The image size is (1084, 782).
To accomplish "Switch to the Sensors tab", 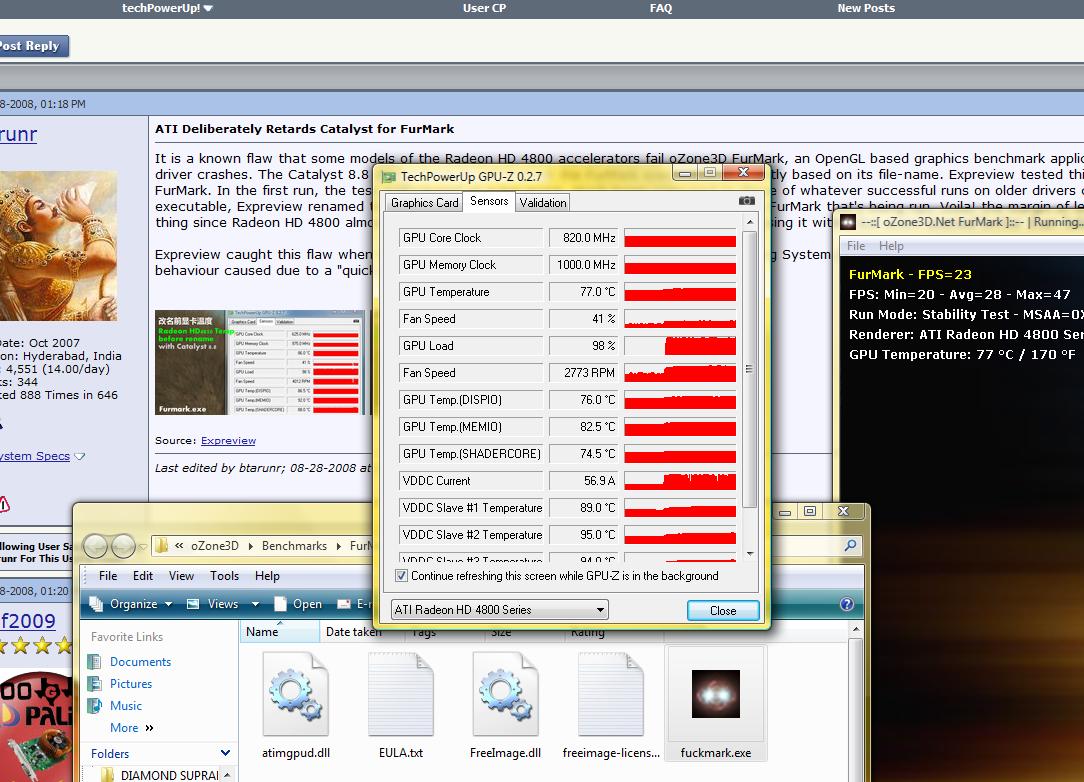I will click(x=489, y=201).
